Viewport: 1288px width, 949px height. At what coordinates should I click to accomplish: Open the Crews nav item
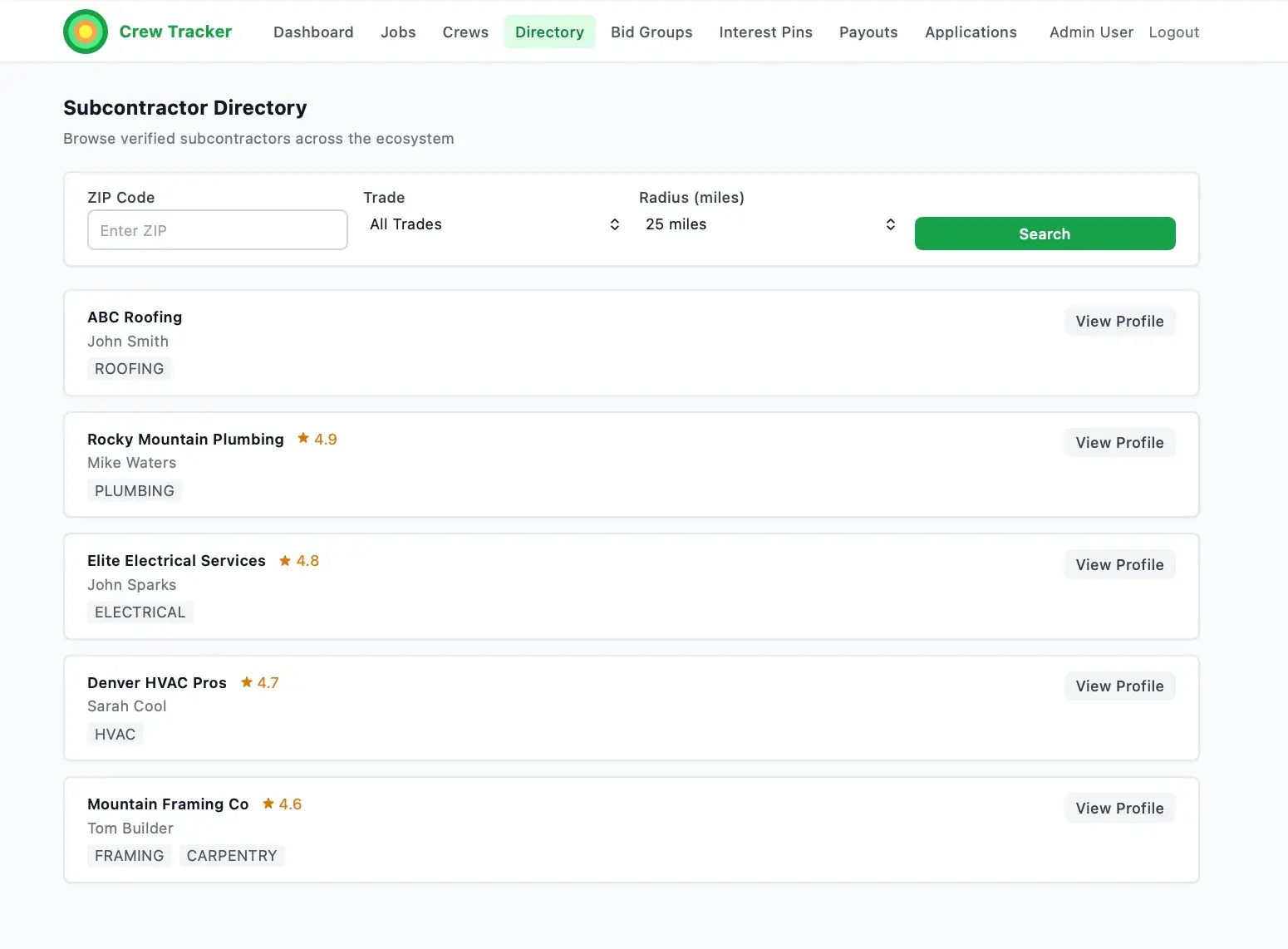[465, 32]
